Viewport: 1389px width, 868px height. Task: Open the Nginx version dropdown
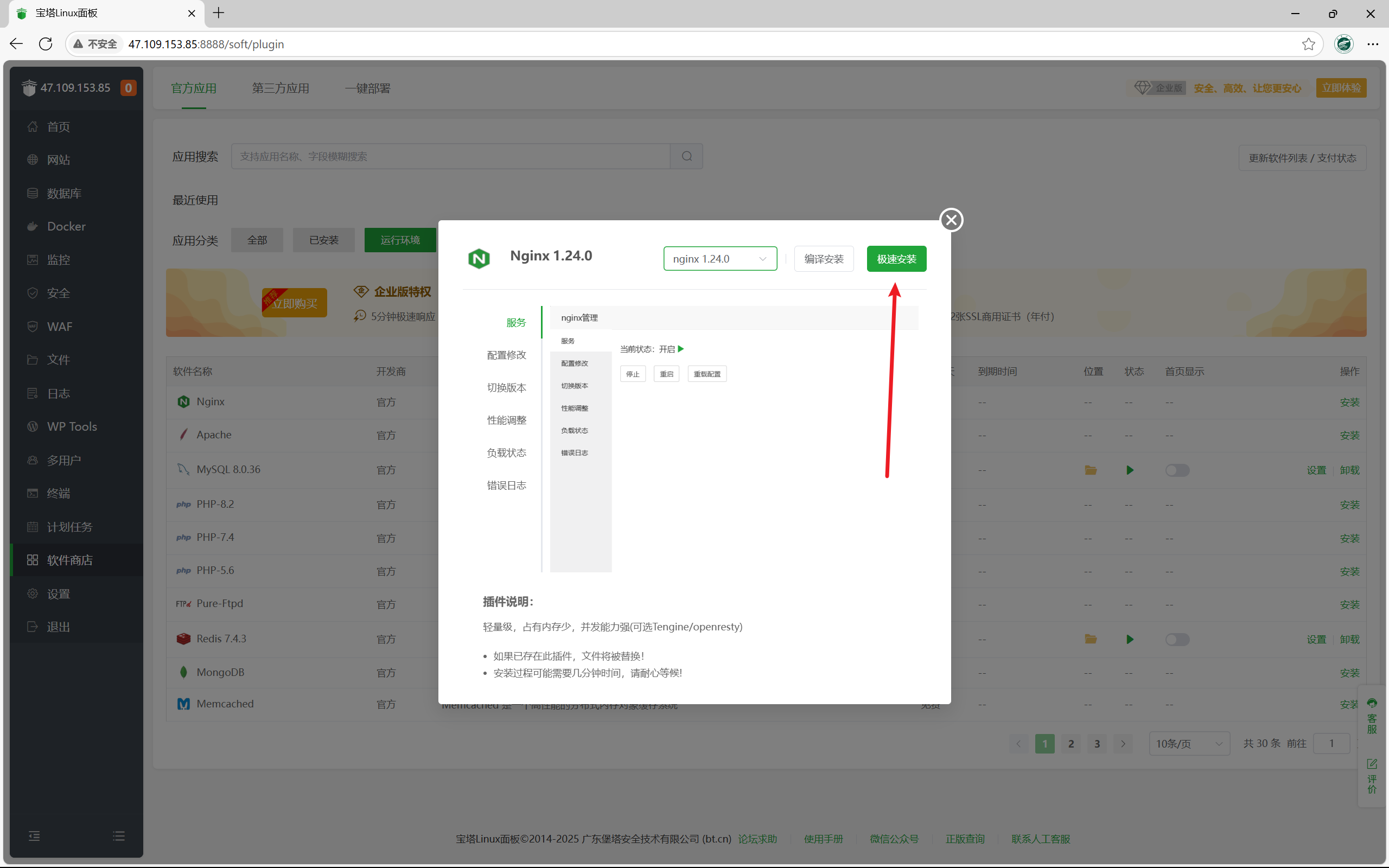pos(720,259)
